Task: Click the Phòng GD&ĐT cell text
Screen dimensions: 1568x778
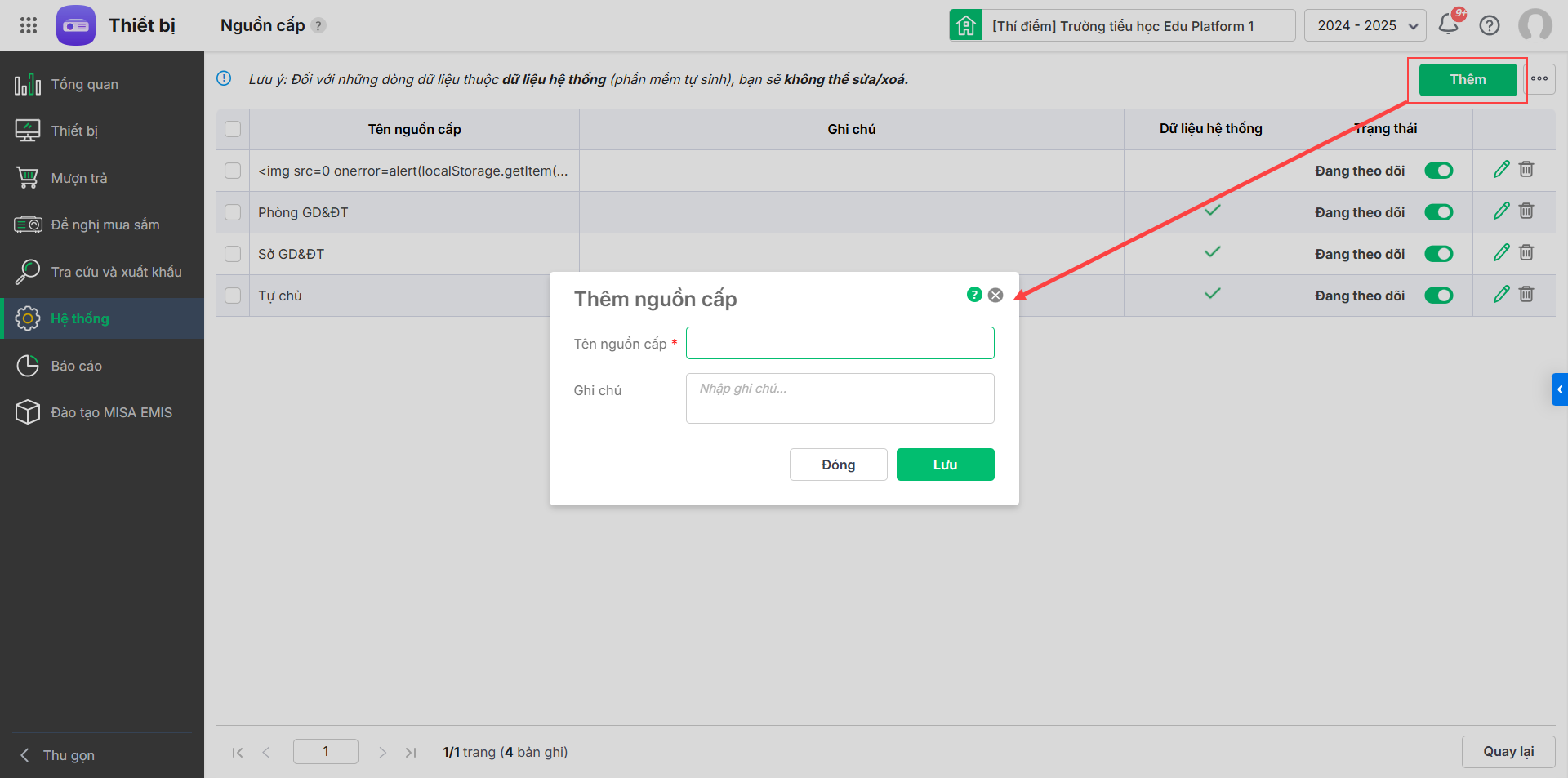Action: pos(303,212)
